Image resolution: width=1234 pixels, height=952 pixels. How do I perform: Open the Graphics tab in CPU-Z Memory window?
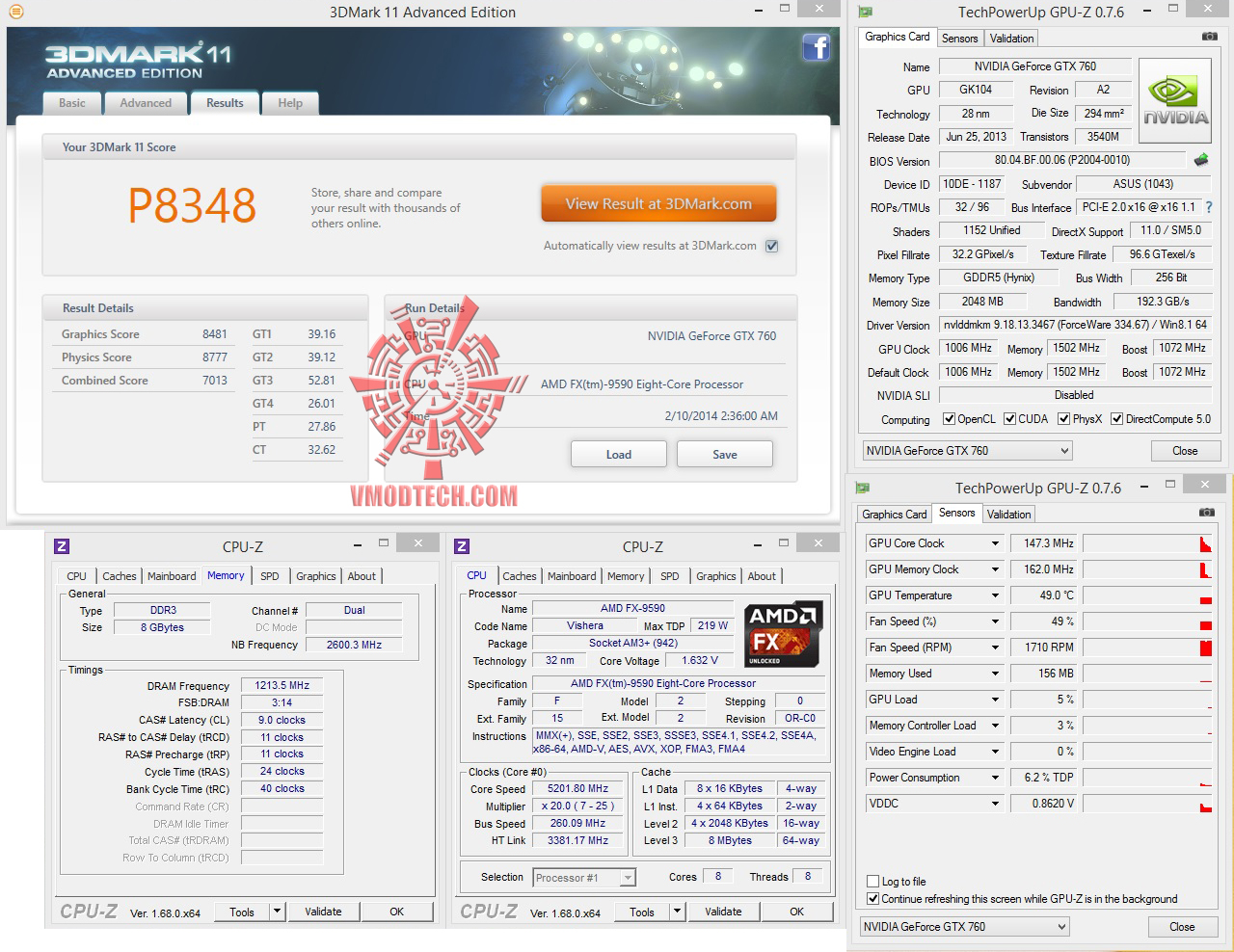(x=316, y=576)
